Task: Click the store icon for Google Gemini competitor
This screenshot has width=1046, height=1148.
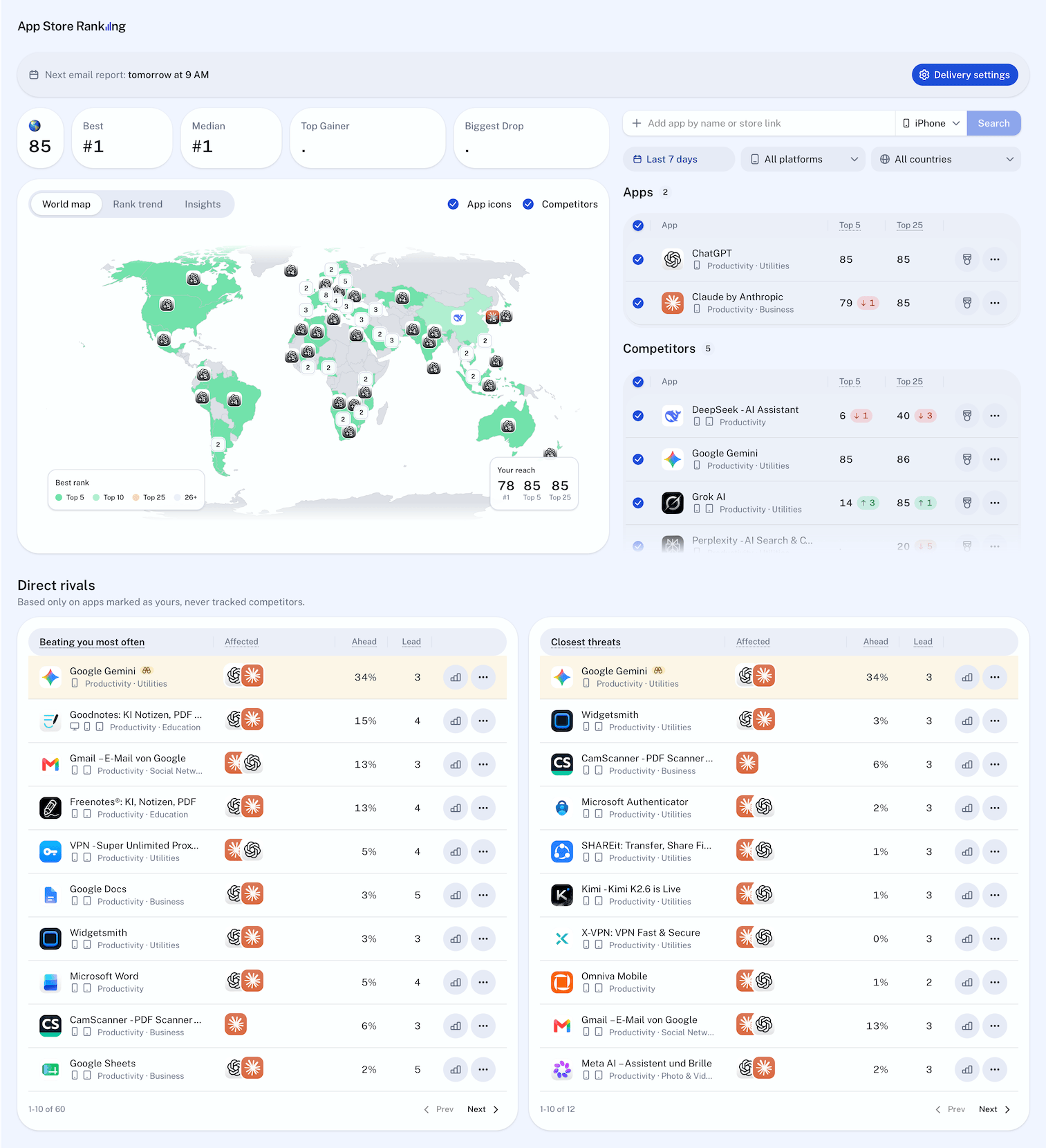Action: [x=966, y=459]
